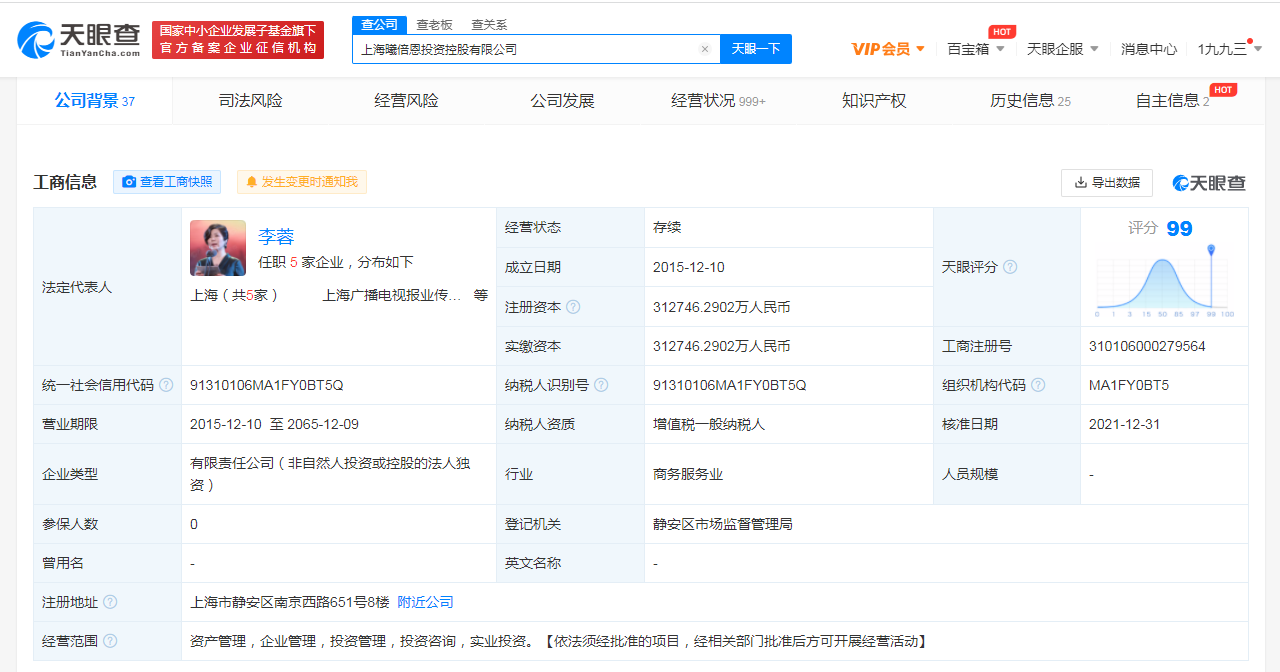The width and height of the screenshot is (1280, 672).
Task: Click the help icon next to 组织机构代码
Action: tap(1038, 385)
